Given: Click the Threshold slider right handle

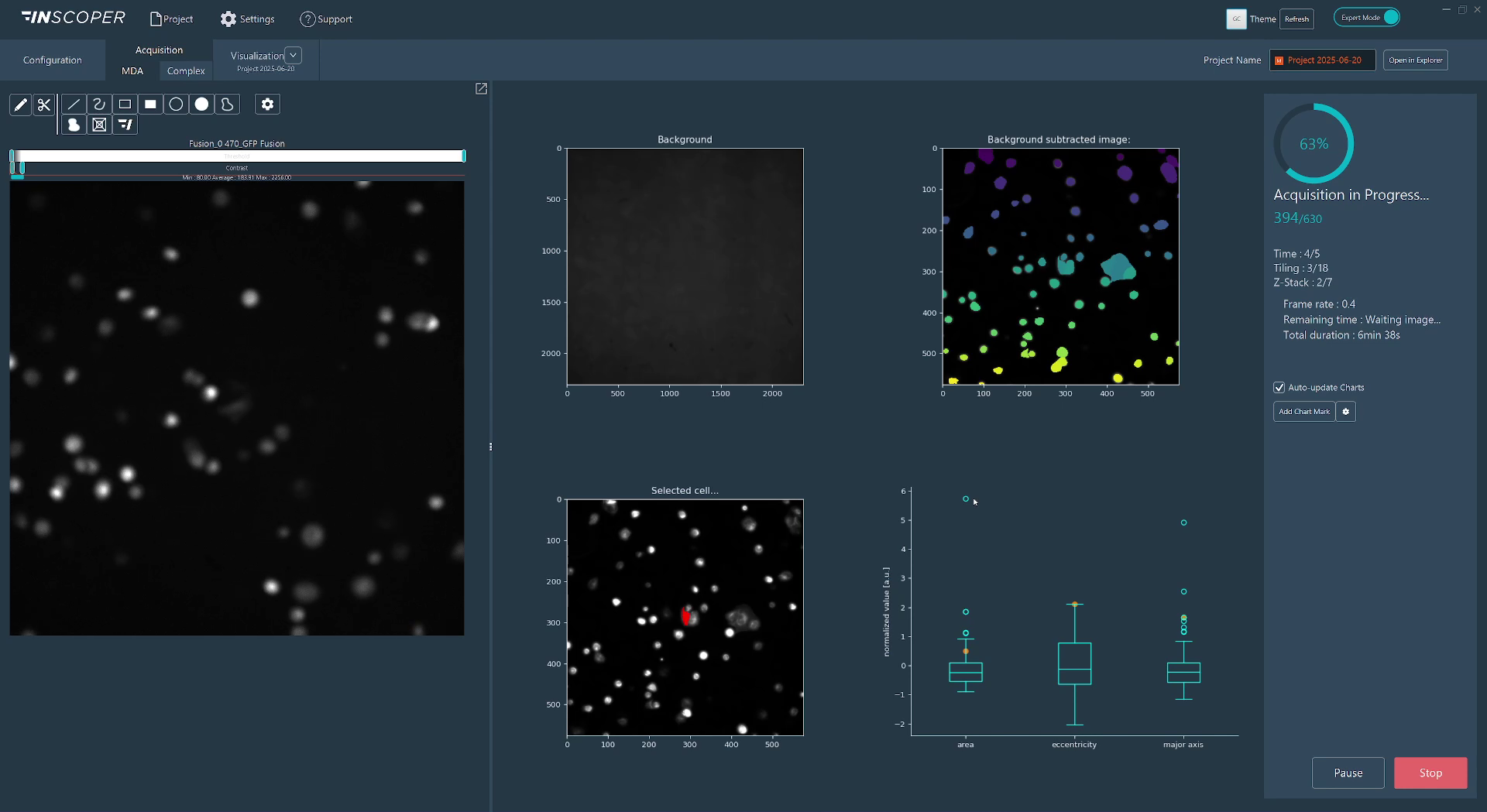Looking at the screenshot, I should click(464, 156).
